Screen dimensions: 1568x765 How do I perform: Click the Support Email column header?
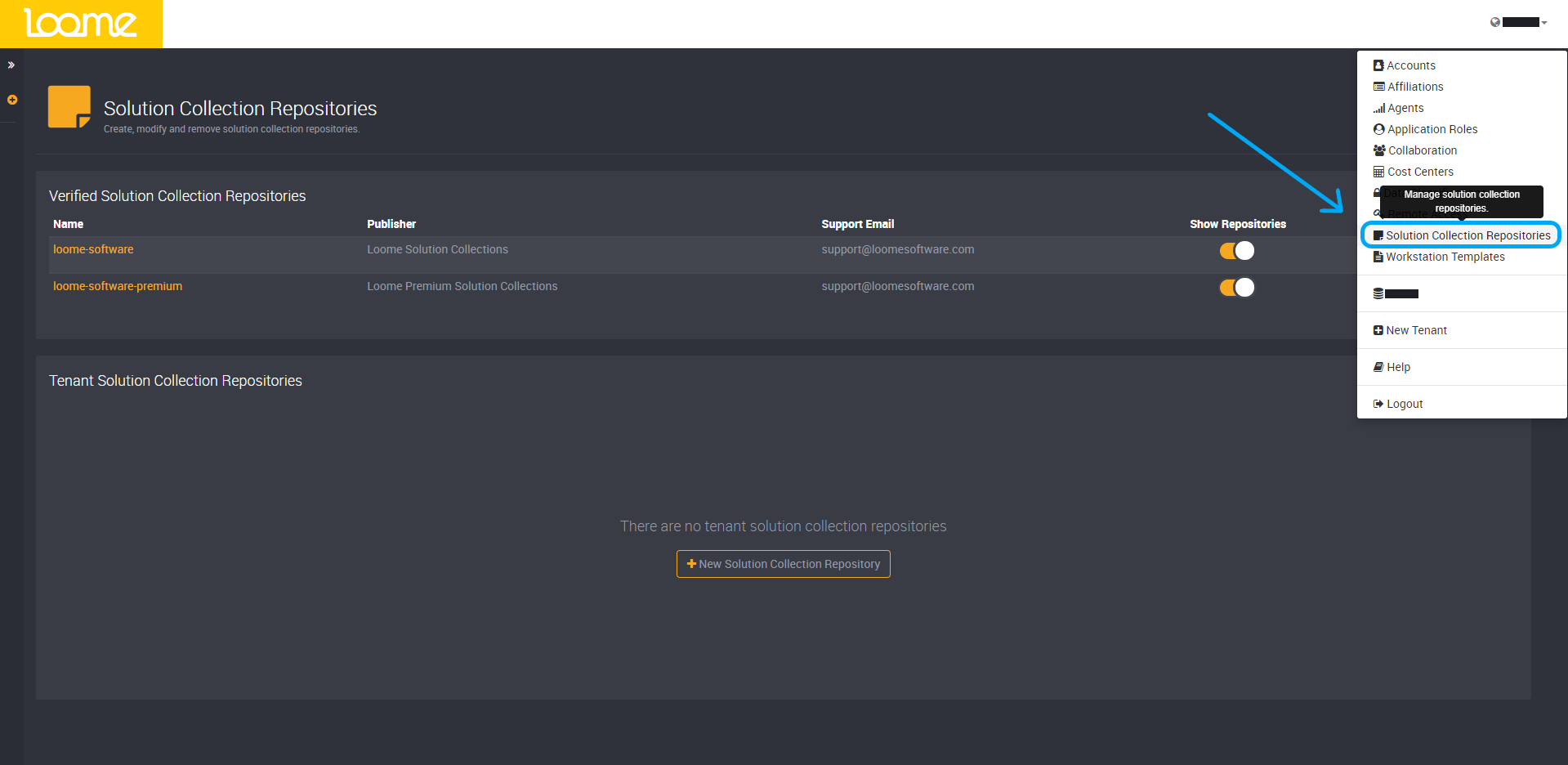[x=857, y=224]
